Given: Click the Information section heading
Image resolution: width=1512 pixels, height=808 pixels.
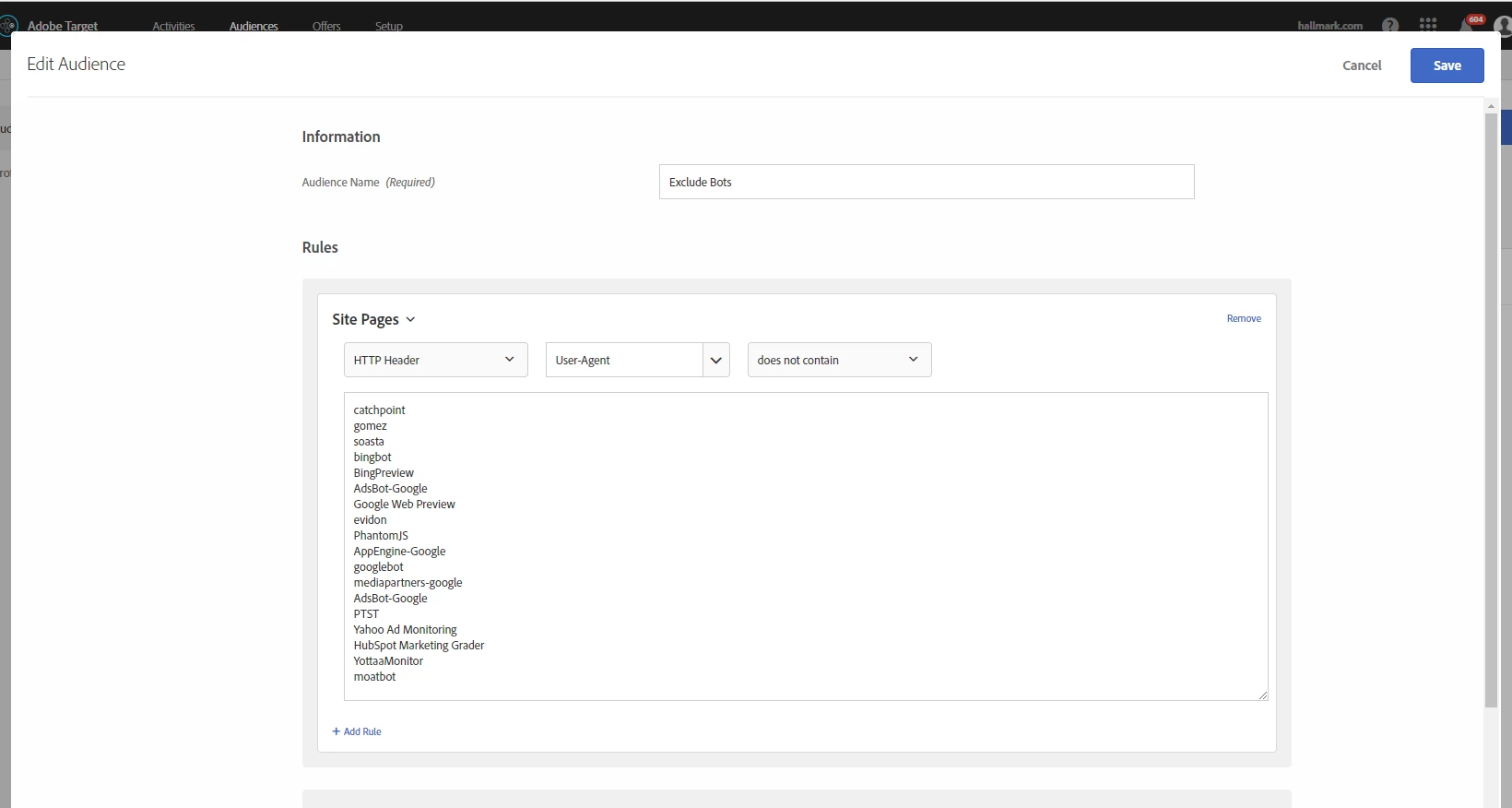Looking at the screenshot, I should pyautogui.click(x=341, y=137).
